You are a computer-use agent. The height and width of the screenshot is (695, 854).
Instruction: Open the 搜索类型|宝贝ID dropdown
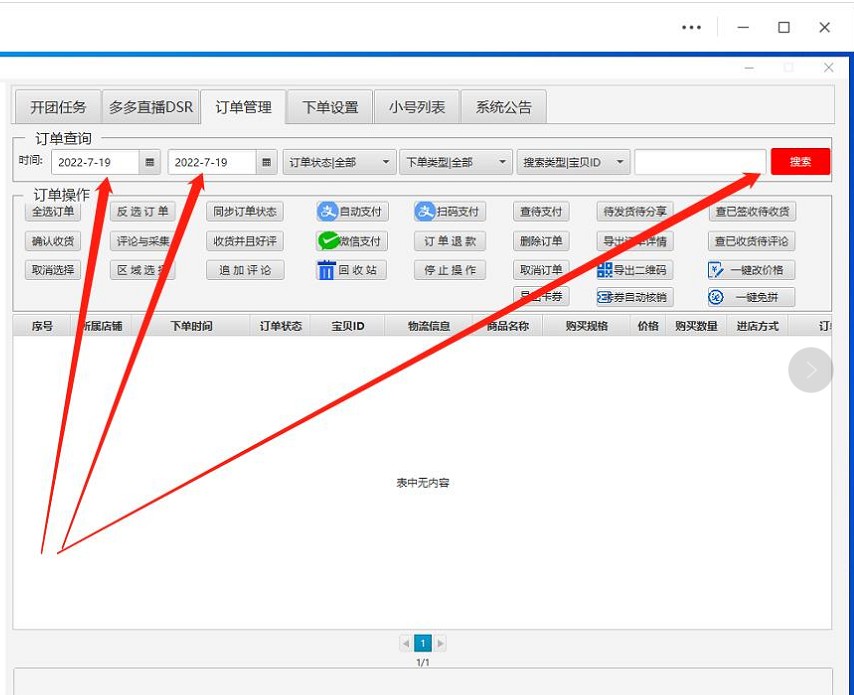click(573, 162)
